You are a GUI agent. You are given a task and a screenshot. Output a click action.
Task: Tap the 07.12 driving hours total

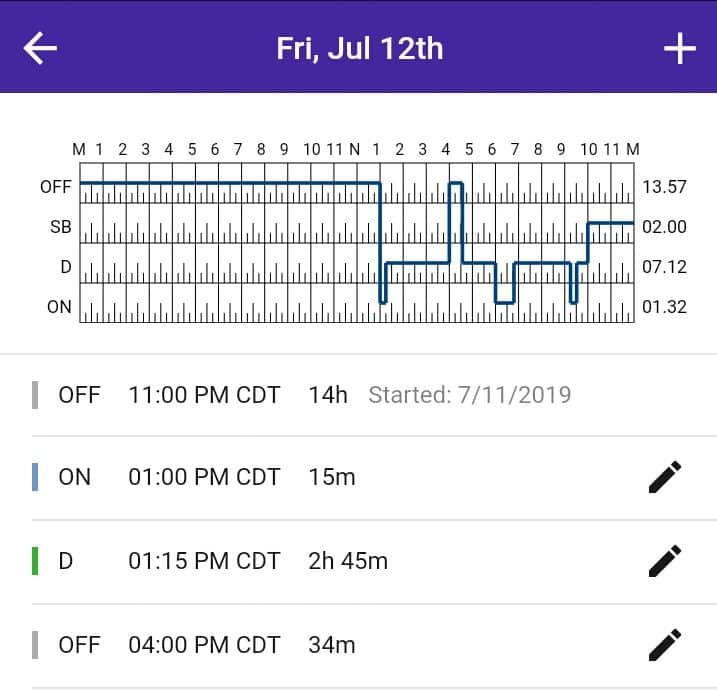point(664,267)
